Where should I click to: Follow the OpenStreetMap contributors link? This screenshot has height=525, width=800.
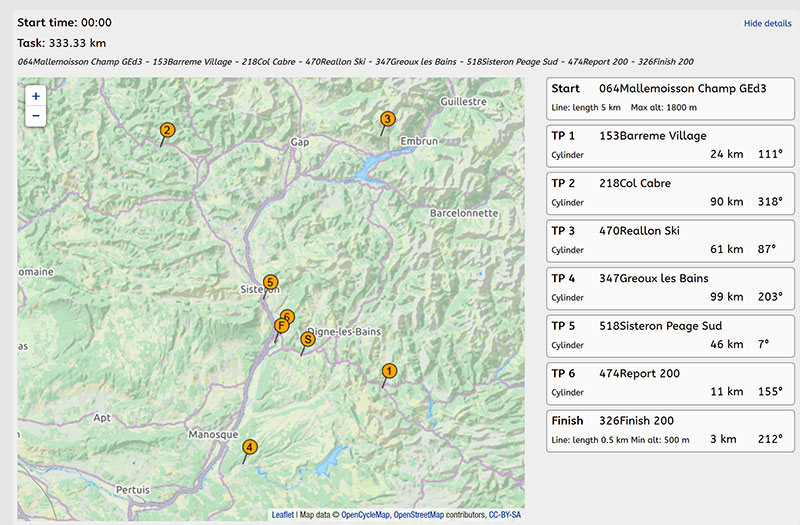[x=418, y=515]
